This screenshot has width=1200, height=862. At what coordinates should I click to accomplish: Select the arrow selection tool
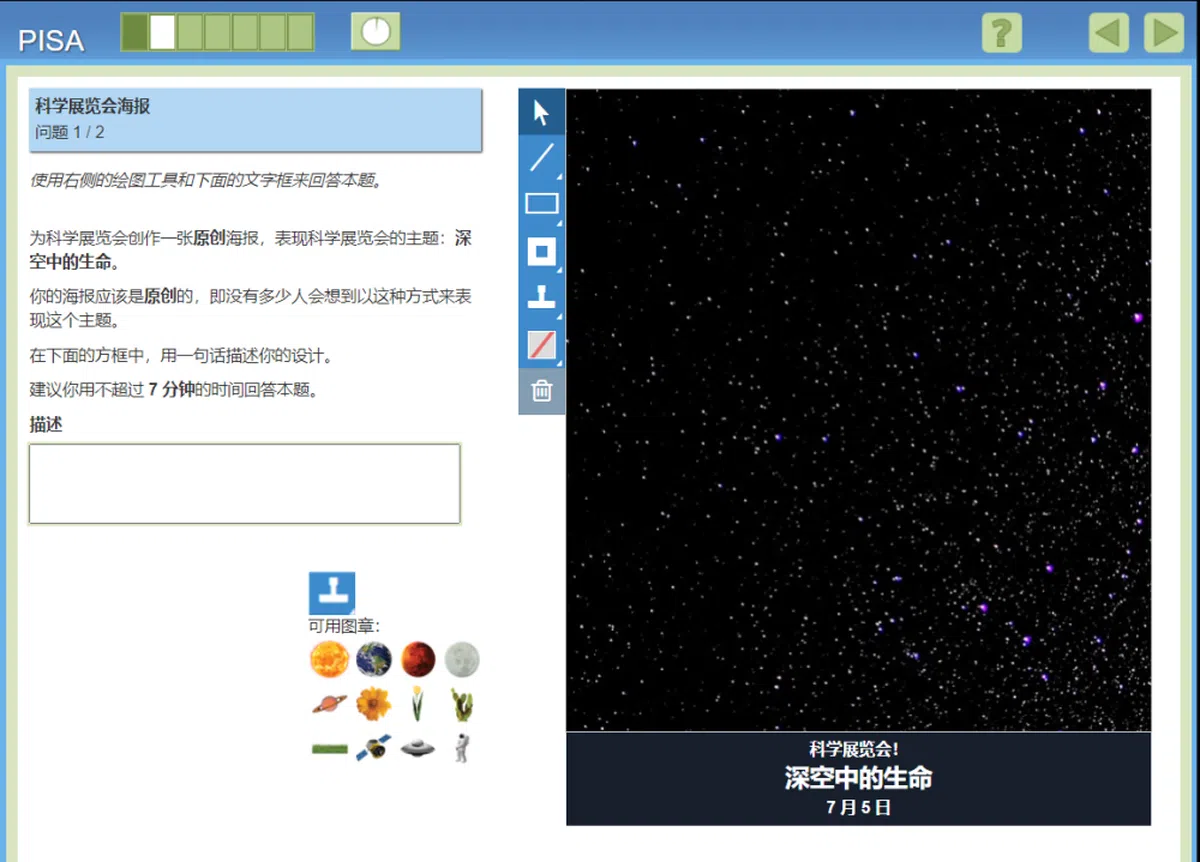541,111
